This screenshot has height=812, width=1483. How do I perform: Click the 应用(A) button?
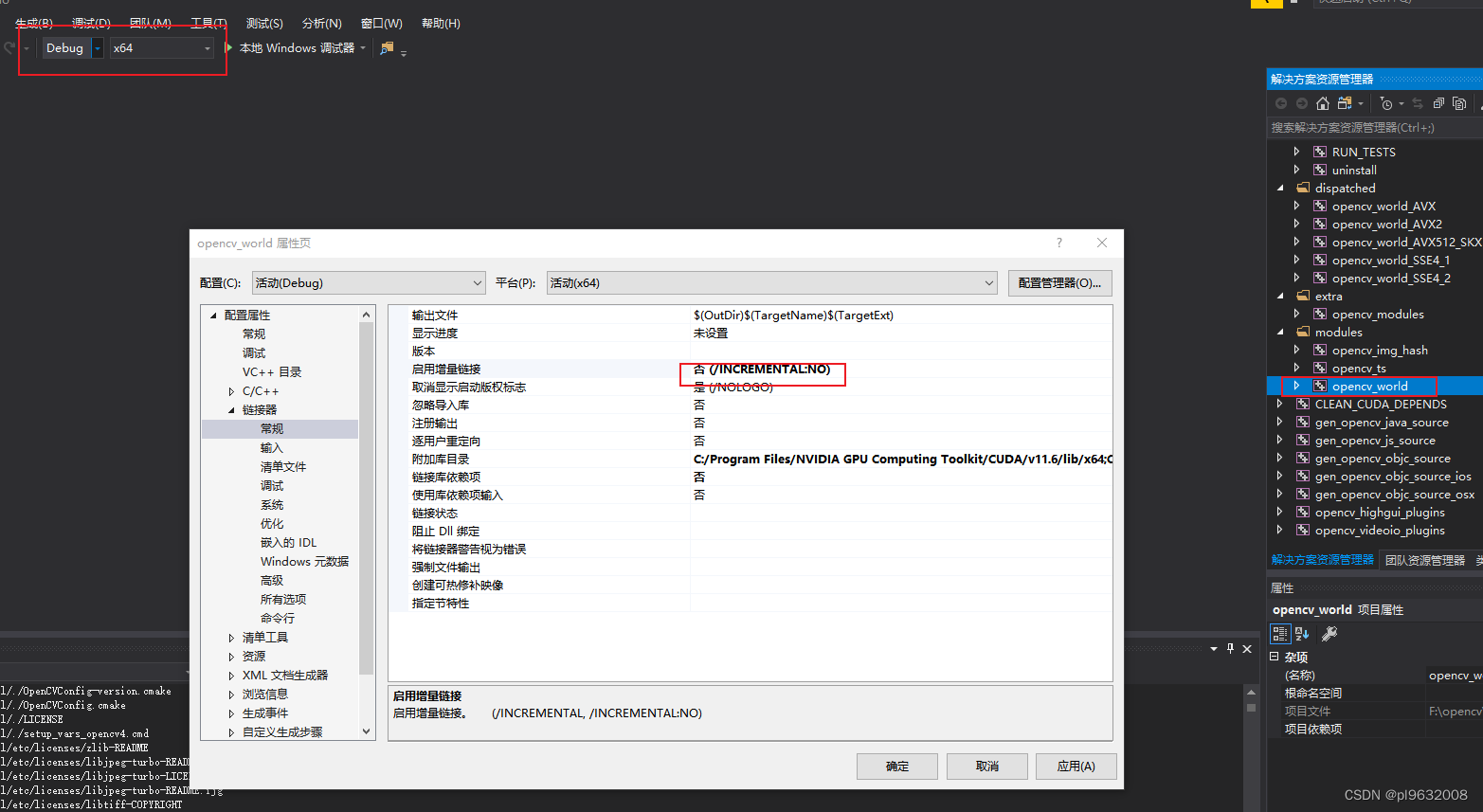click(1076, 766)
